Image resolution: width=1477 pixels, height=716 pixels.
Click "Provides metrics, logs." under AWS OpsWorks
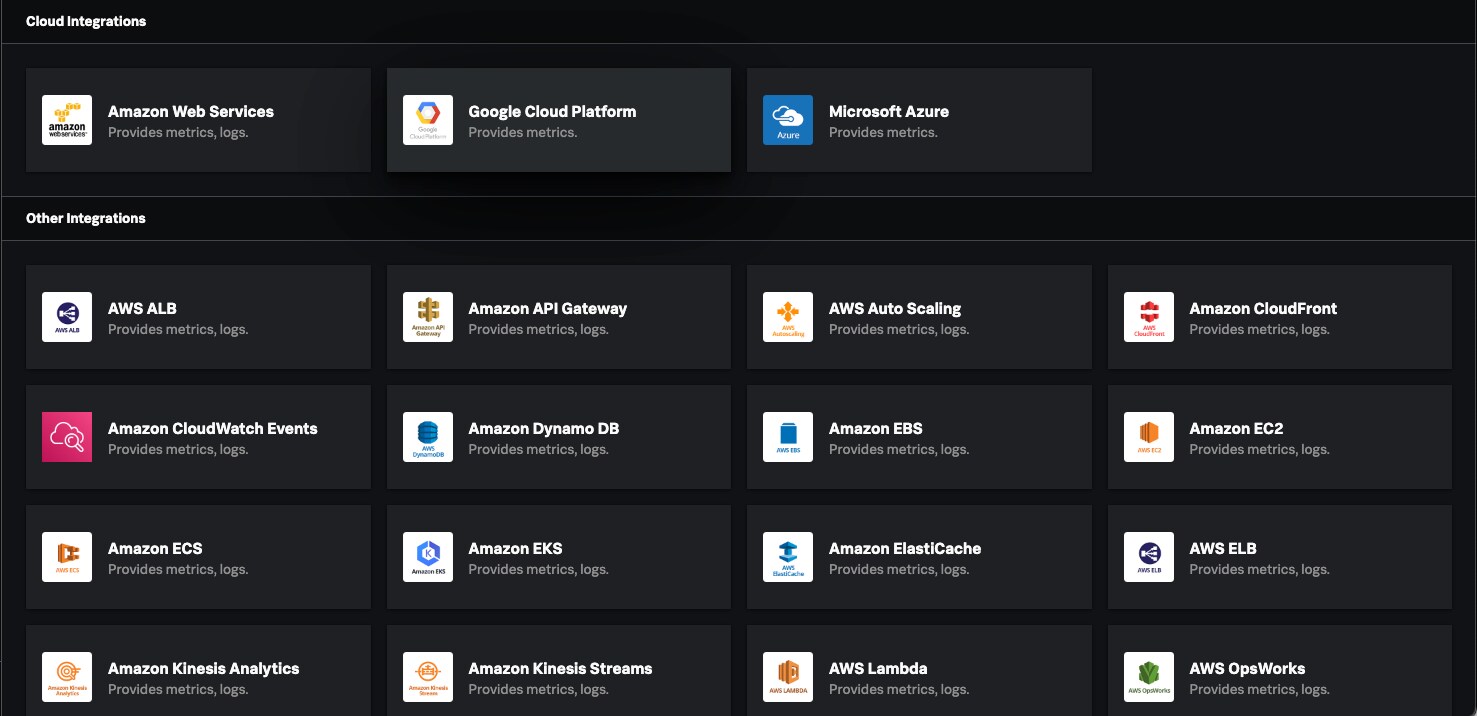[1259, 689]
